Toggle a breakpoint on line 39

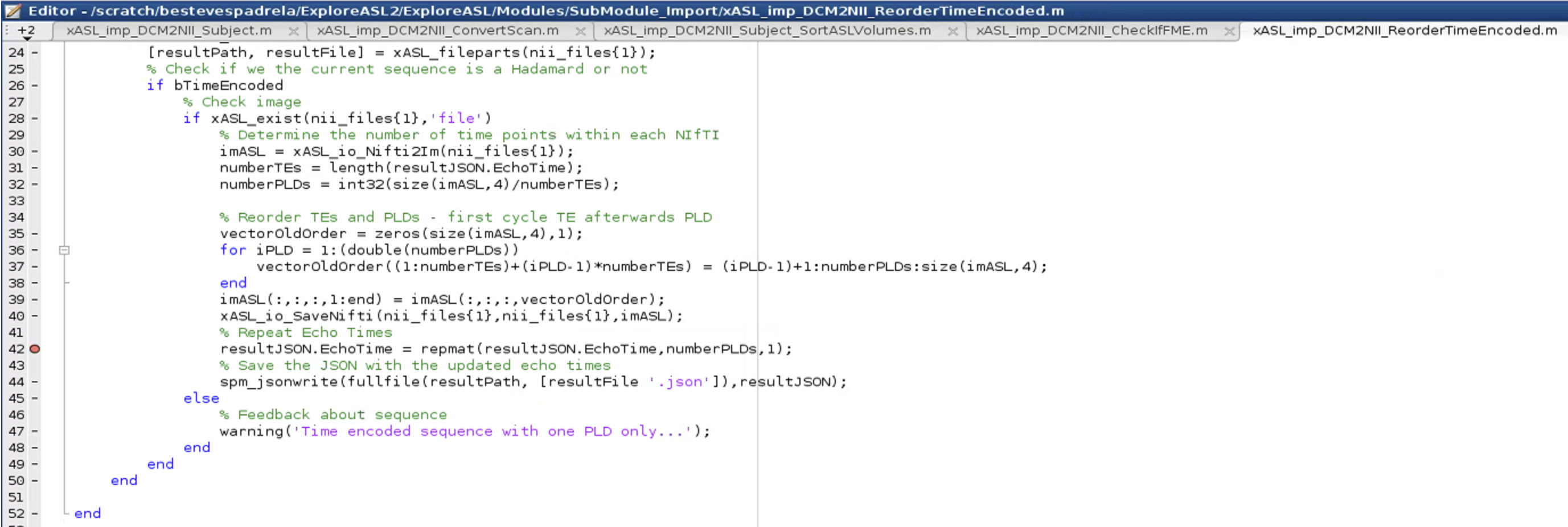pyautogui.click(x=35, y=299)
